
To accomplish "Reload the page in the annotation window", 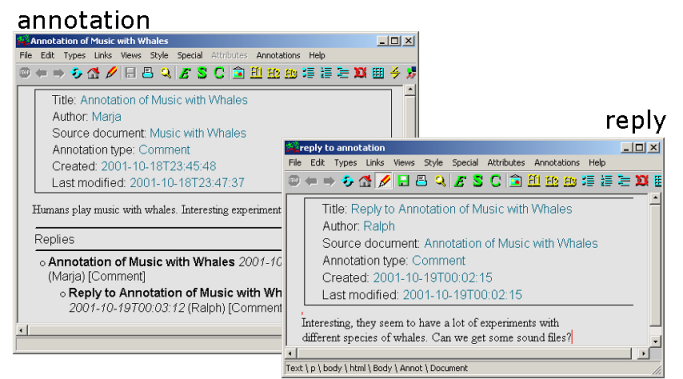I will tap(76, 73).
